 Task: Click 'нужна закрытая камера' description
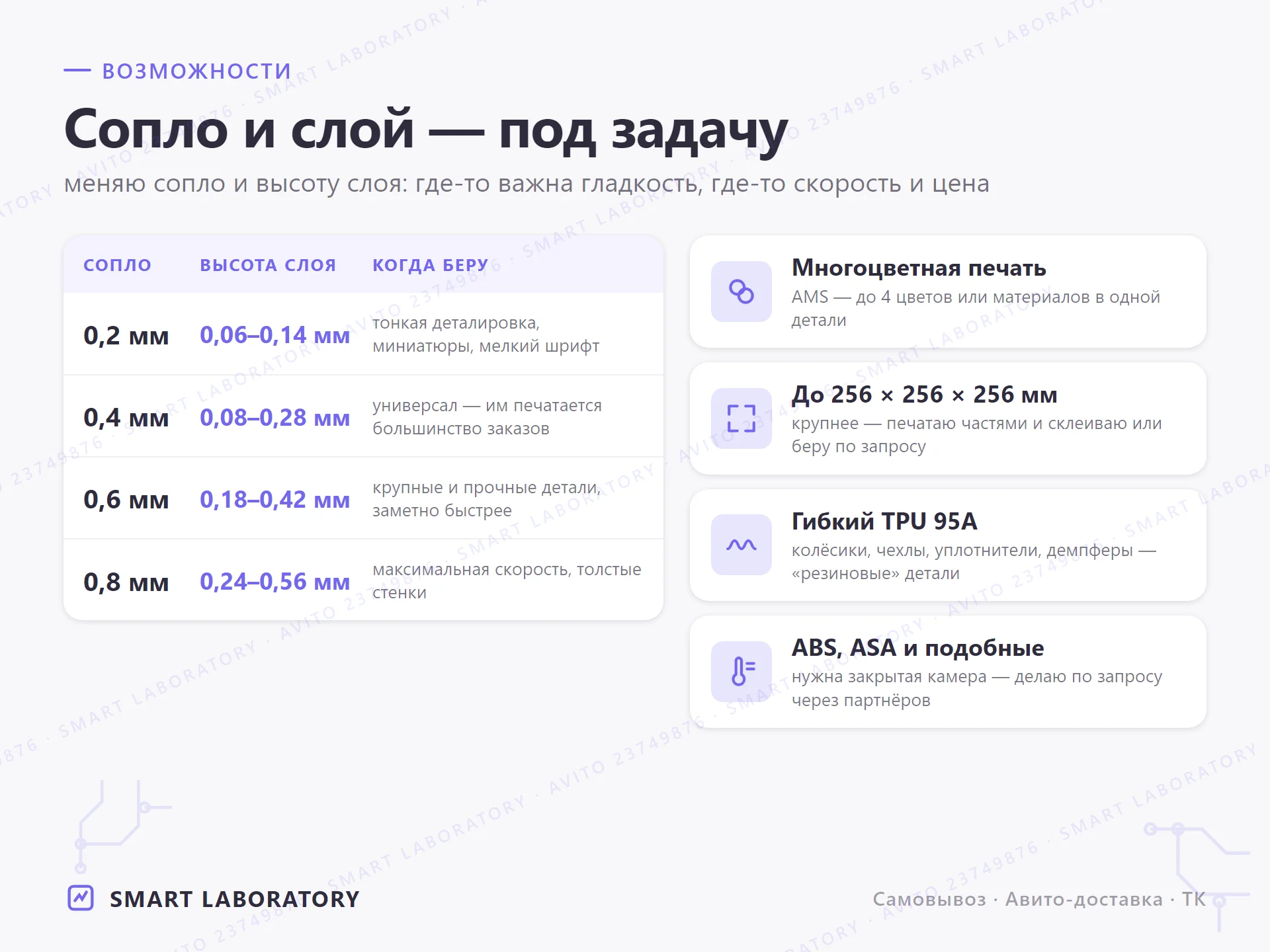[977, 688]
